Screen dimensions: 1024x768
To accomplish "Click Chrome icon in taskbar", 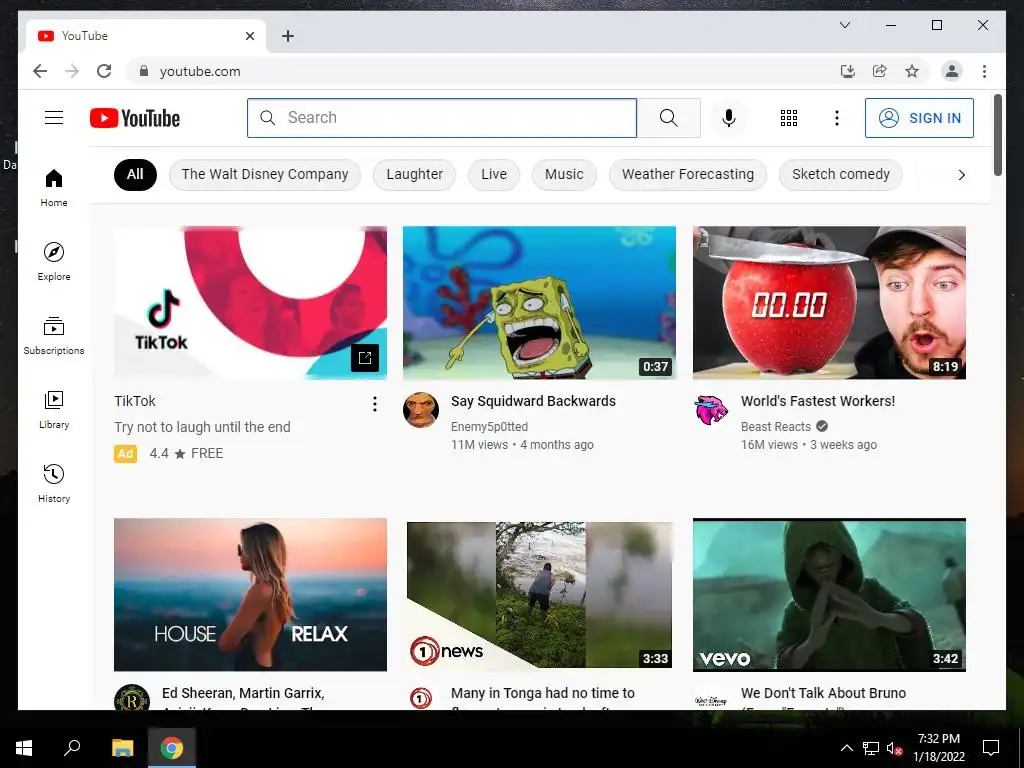I will pyautogui.click(x=172, y=748).
